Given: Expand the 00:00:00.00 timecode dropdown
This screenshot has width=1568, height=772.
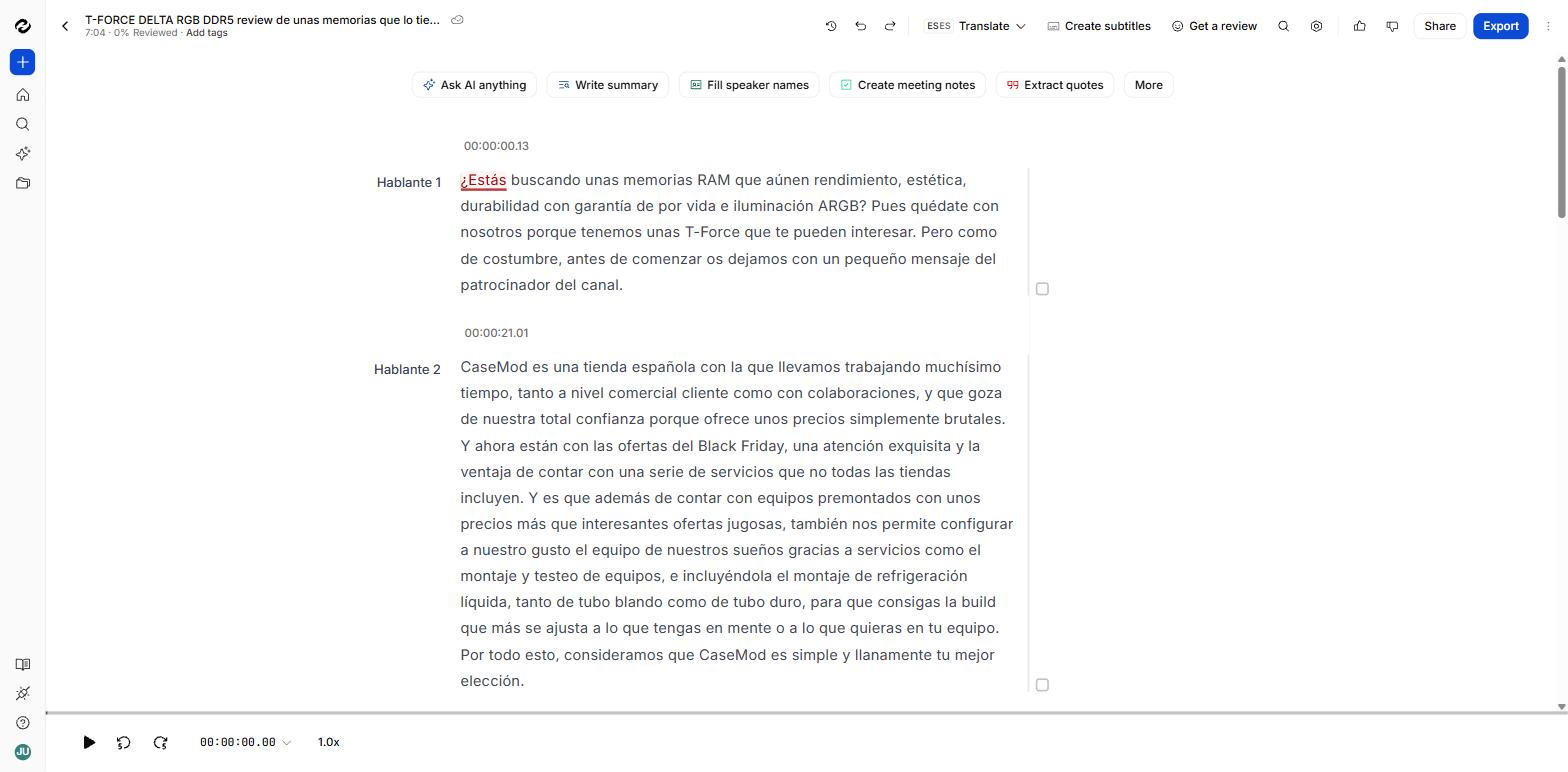Looking at the screenshot, I should tap(245, 742).
